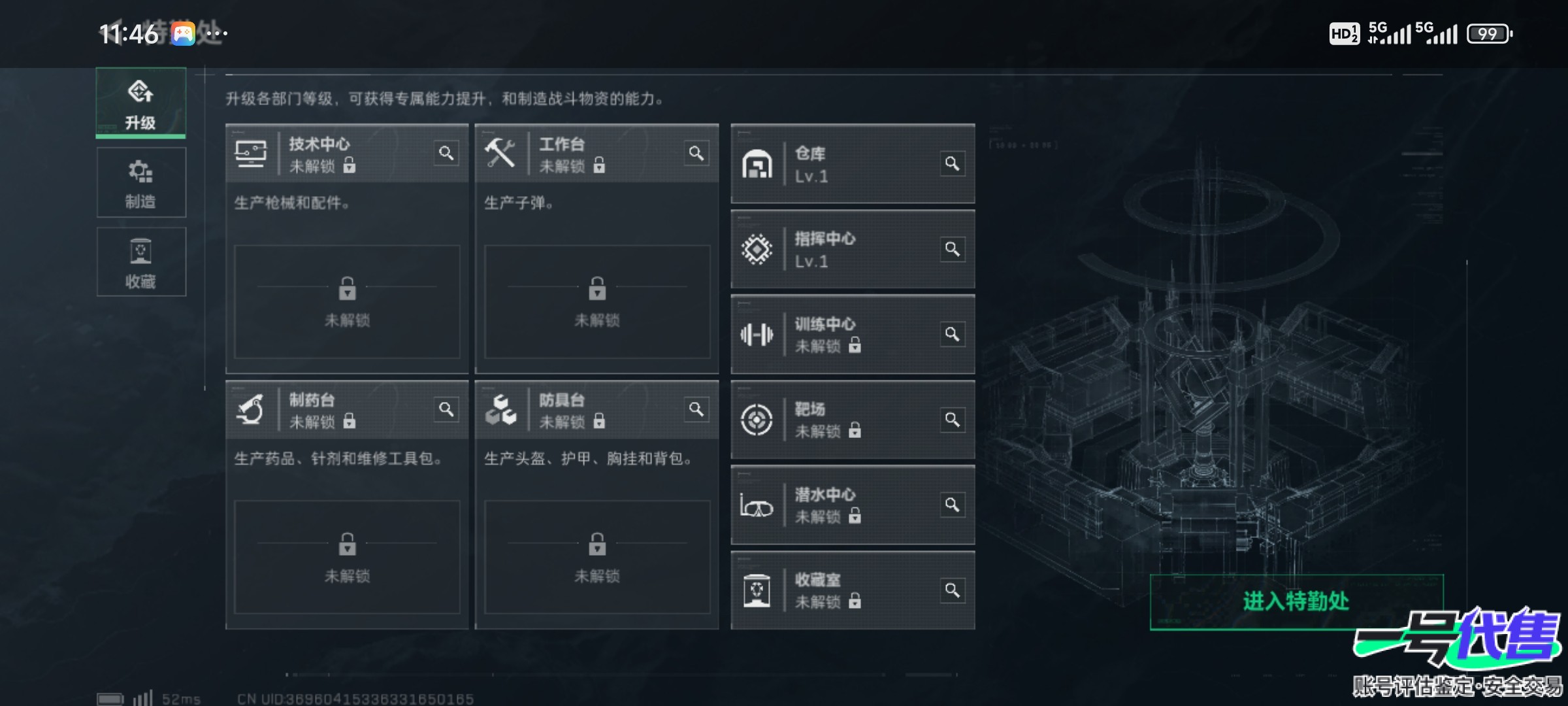
Task: Switch to the 升级 tab
Action: click(140, 103)
